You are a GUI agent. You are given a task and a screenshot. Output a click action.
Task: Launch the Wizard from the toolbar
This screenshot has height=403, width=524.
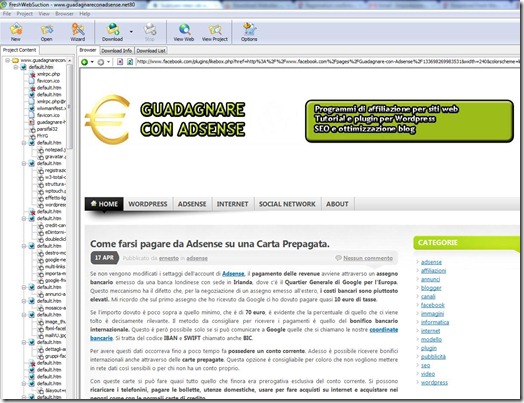tap(78, 32)
